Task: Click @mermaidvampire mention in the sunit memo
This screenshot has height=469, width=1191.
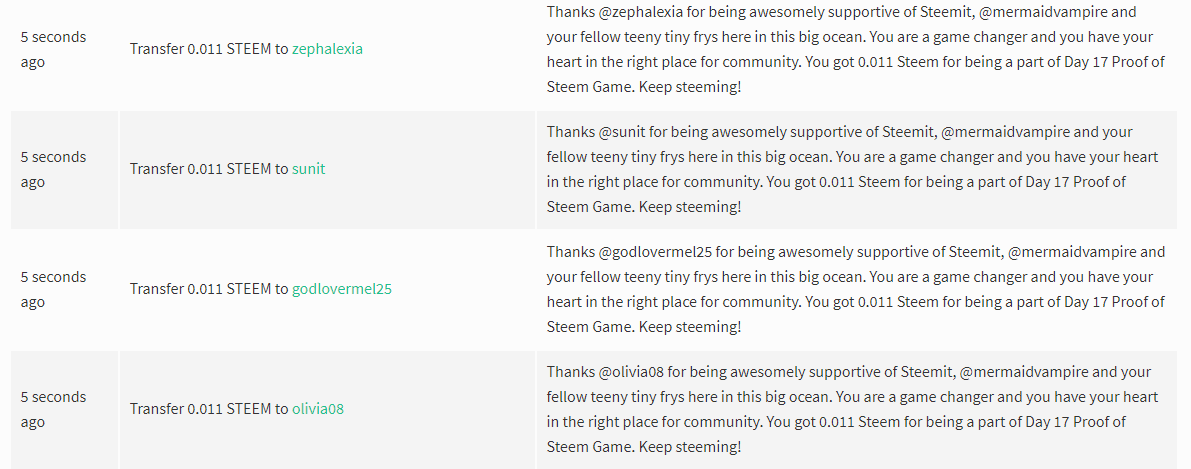Action: [1006, 132]
